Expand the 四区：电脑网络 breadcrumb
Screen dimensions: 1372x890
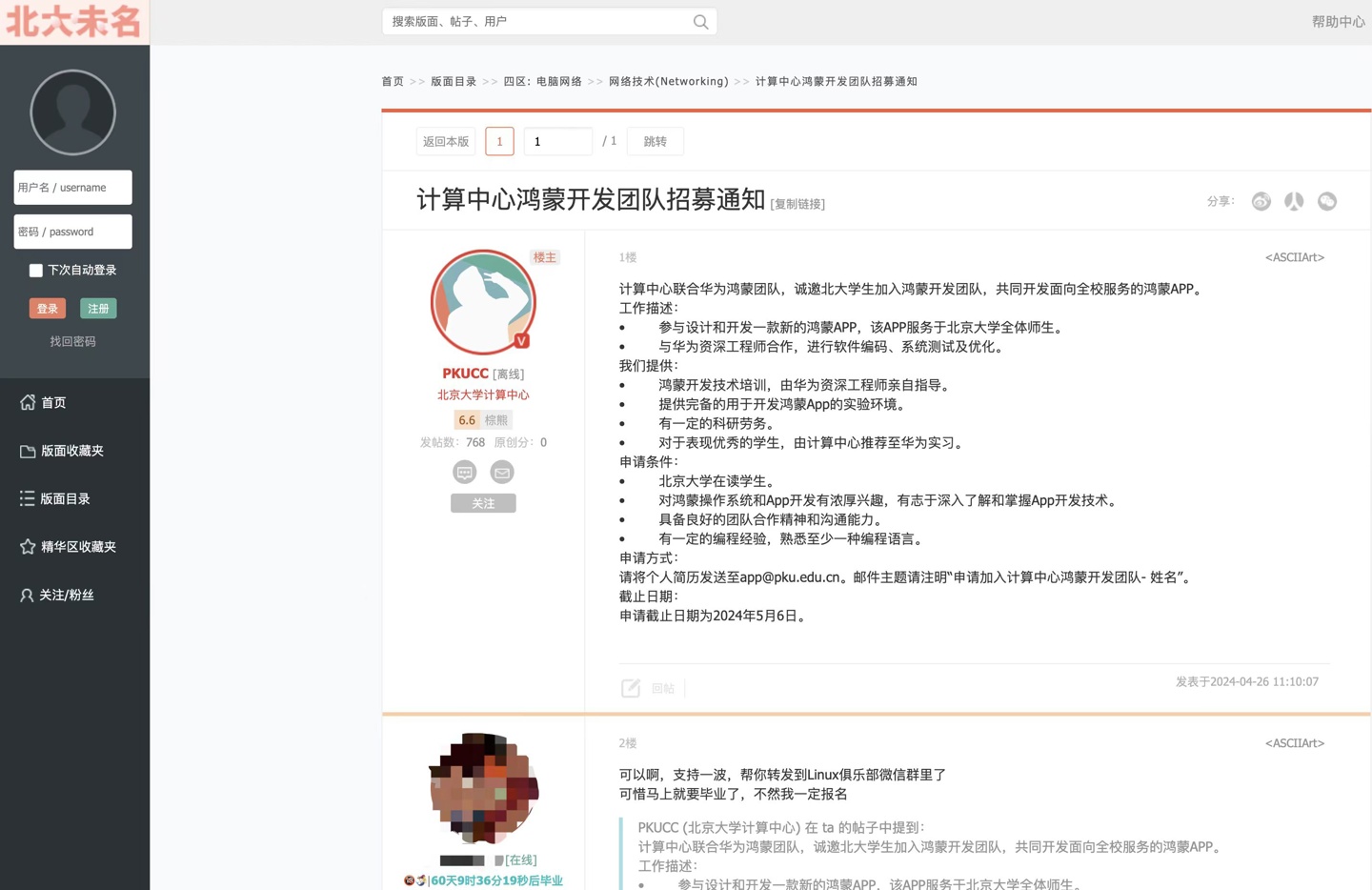[x=542, y=81]
